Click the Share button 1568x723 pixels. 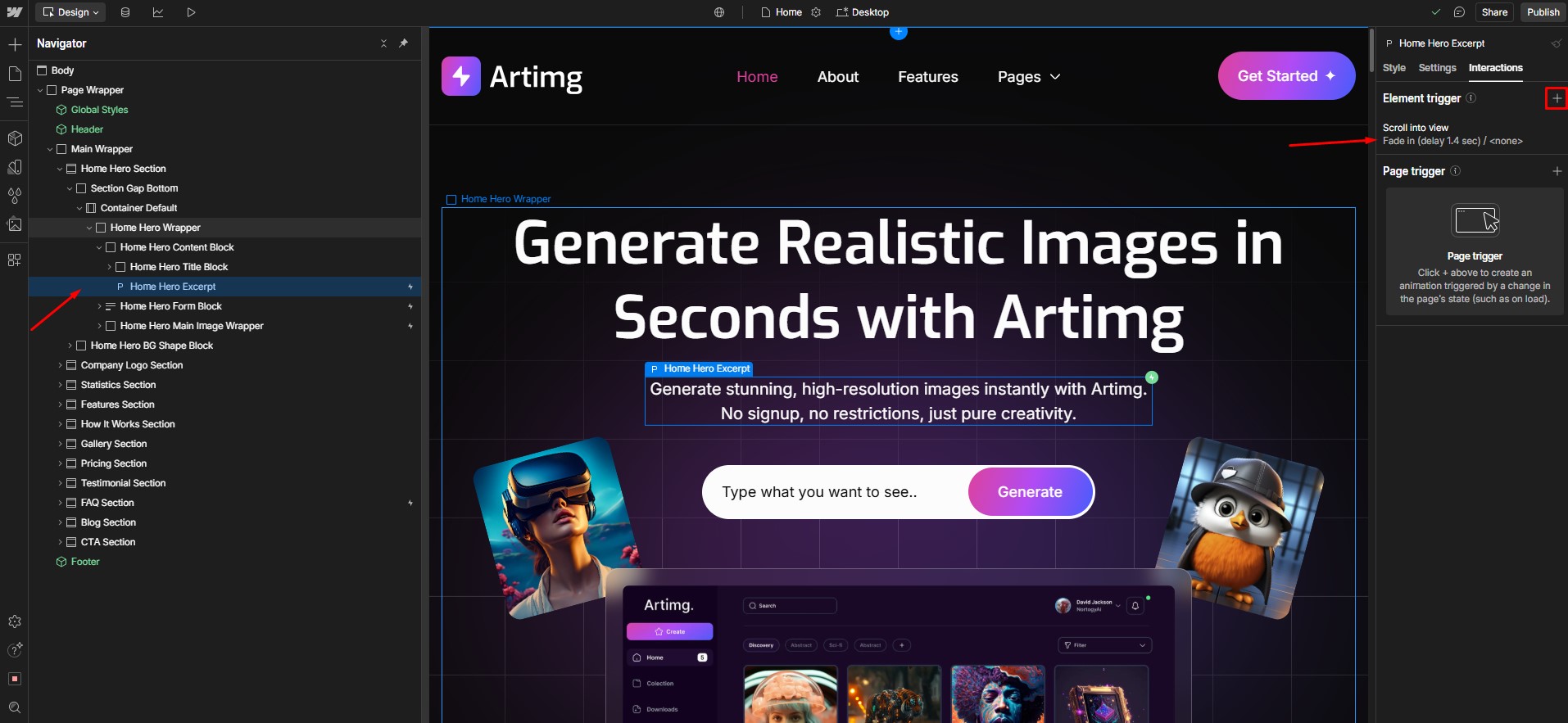coord(1494,12)
